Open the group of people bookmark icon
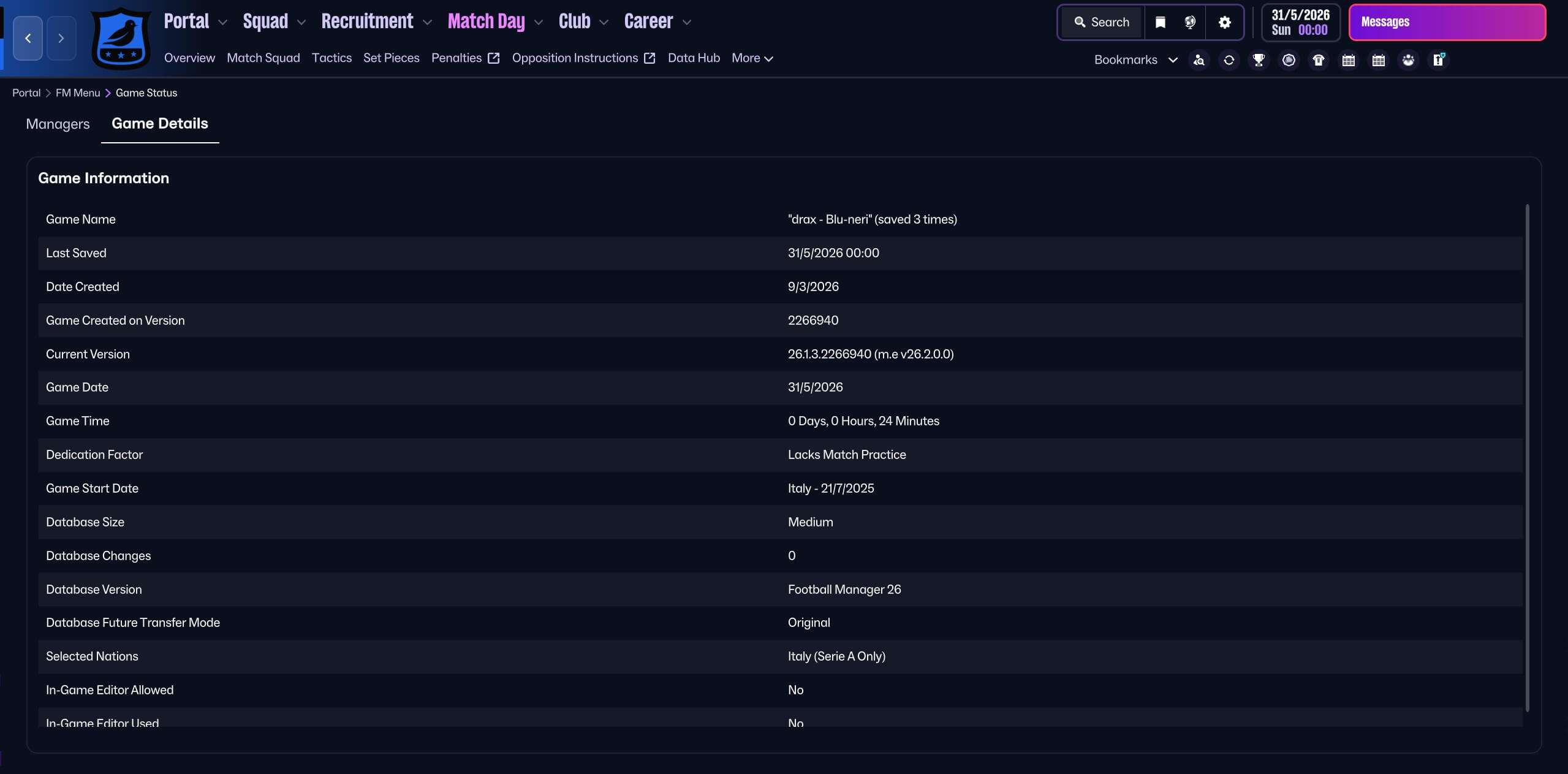The height and width of the screenshot is (774, 1568). 1408,60
